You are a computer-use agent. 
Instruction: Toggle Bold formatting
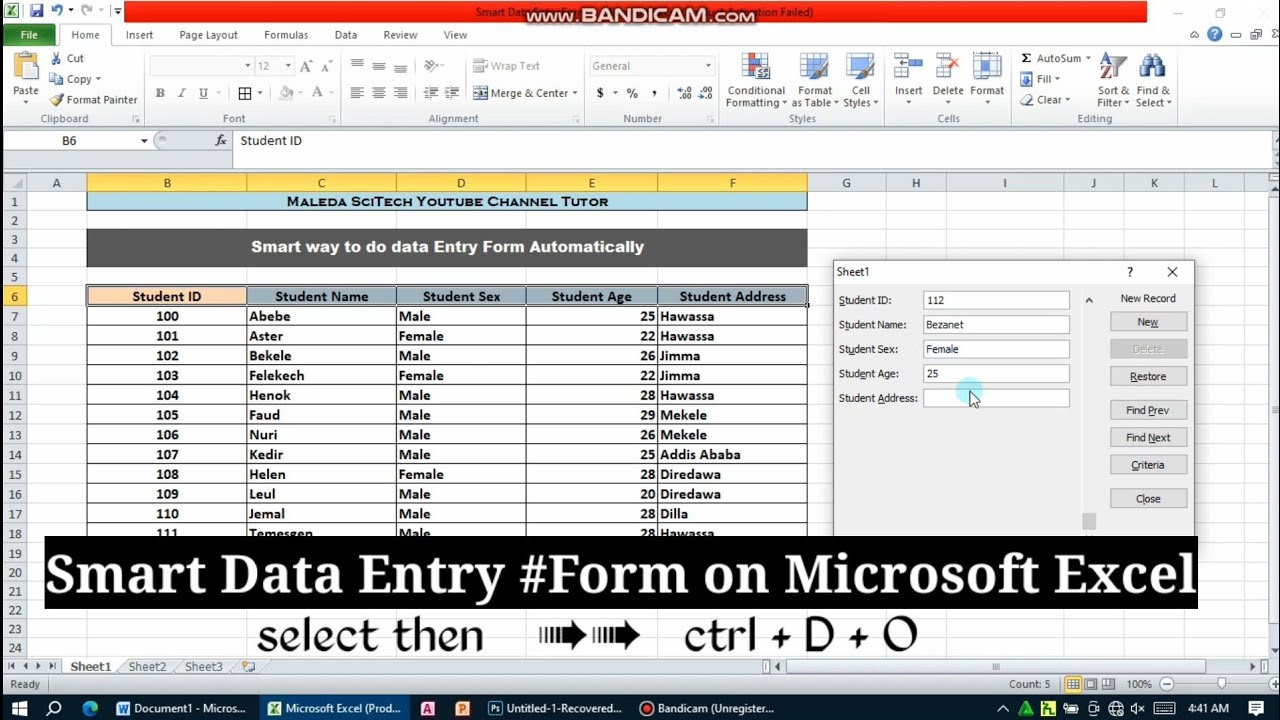tap(160, 93)
